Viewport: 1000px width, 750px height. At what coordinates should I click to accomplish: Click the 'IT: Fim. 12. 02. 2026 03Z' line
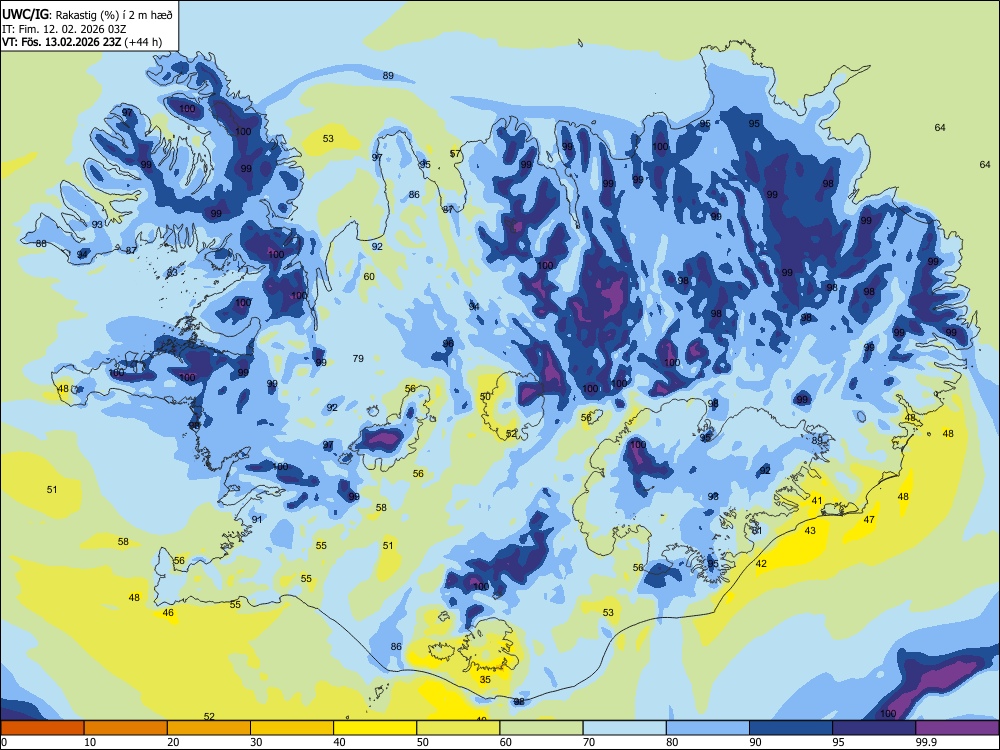[x=62, y=28]
